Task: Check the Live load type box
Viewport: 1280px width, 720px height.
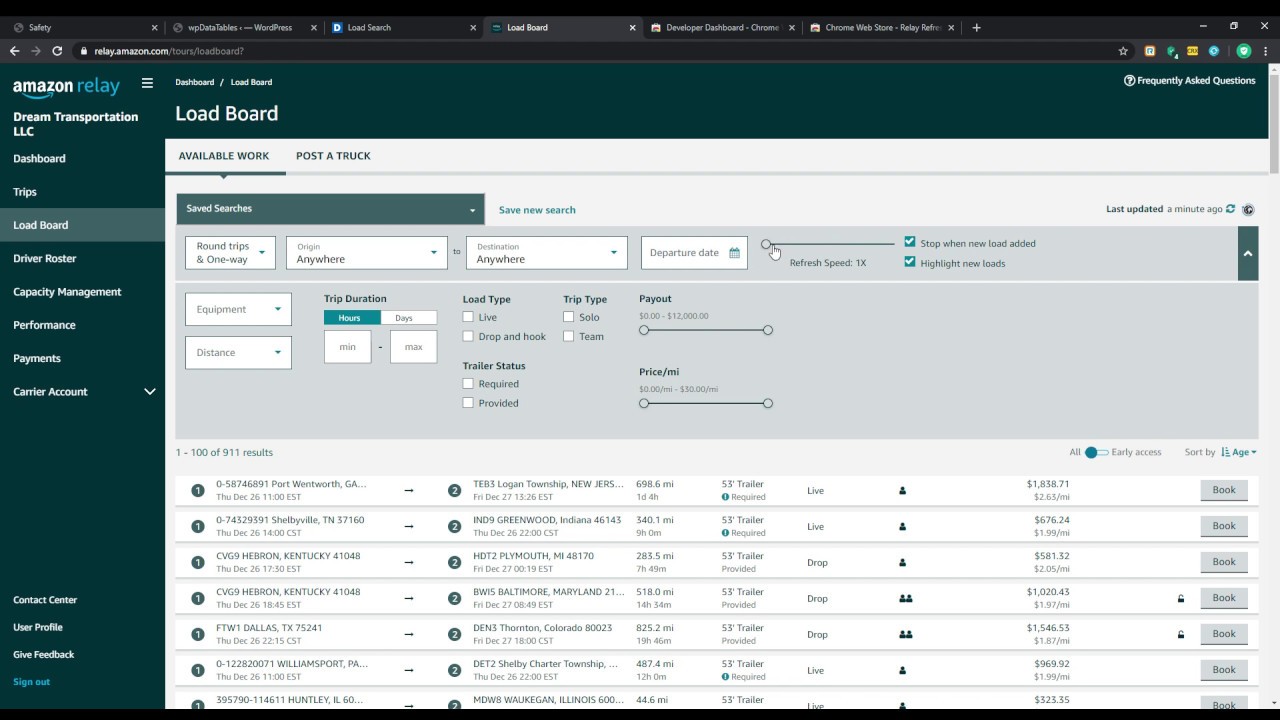Action: point(468,317)
